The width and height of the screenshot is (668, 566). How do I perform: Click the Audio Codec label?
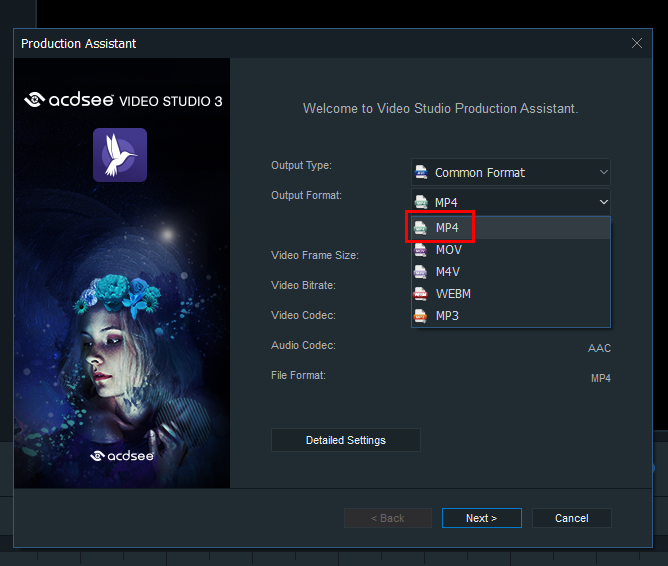point(303,345)
